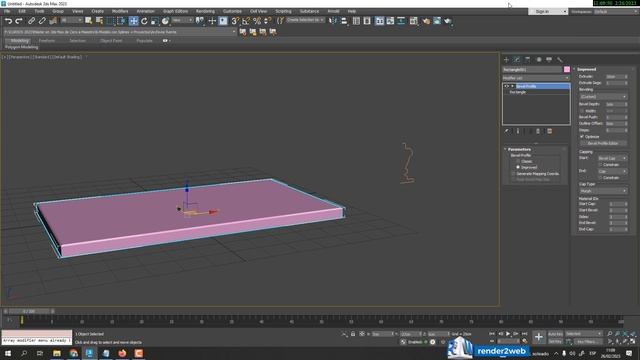Click the Go to End button
640x360 pixels.
(524, 334)
